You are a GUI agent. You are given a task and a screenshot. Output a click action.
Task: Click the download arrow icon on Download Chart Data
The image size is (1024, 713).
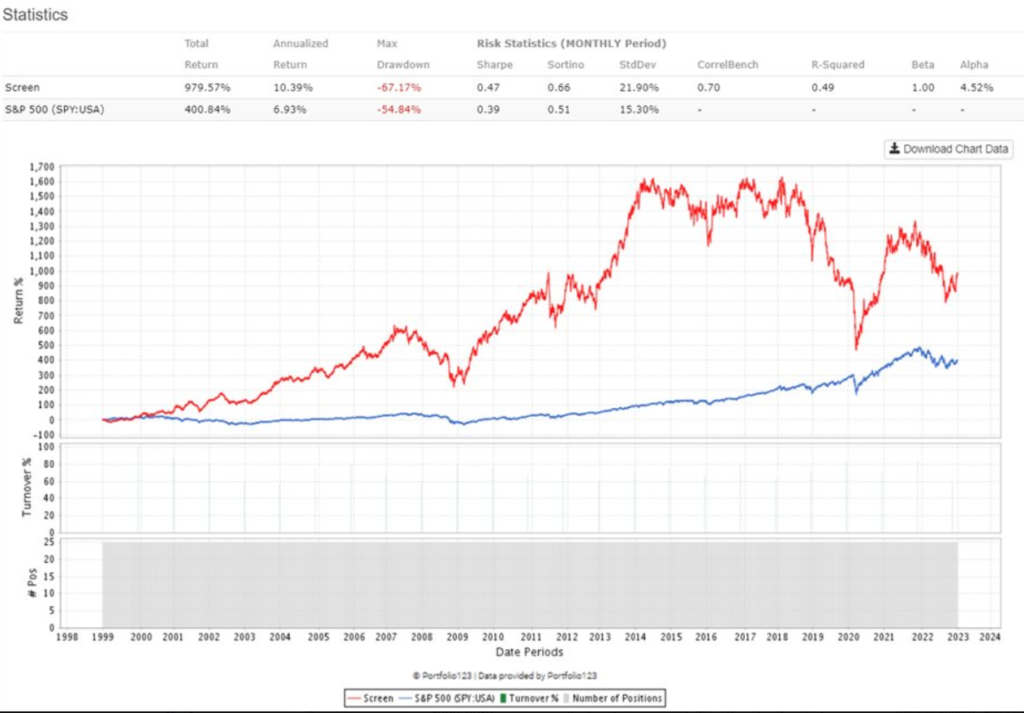[x=894, y=148]
